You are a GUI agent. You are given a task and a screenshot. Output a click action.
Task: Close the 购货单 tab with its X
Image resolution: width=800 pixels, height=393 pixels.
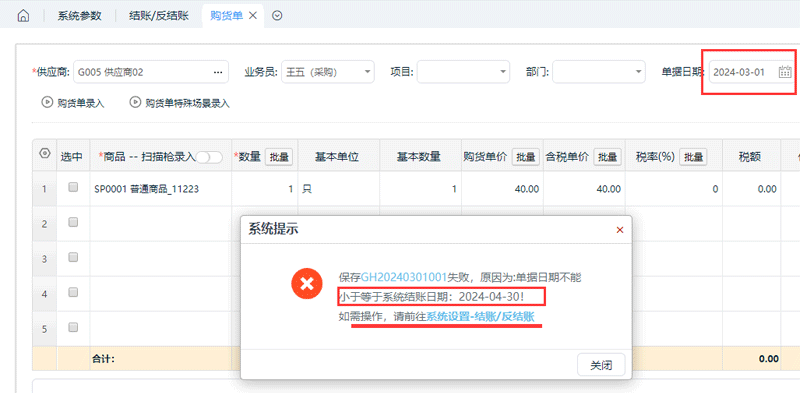pos(252,16)
